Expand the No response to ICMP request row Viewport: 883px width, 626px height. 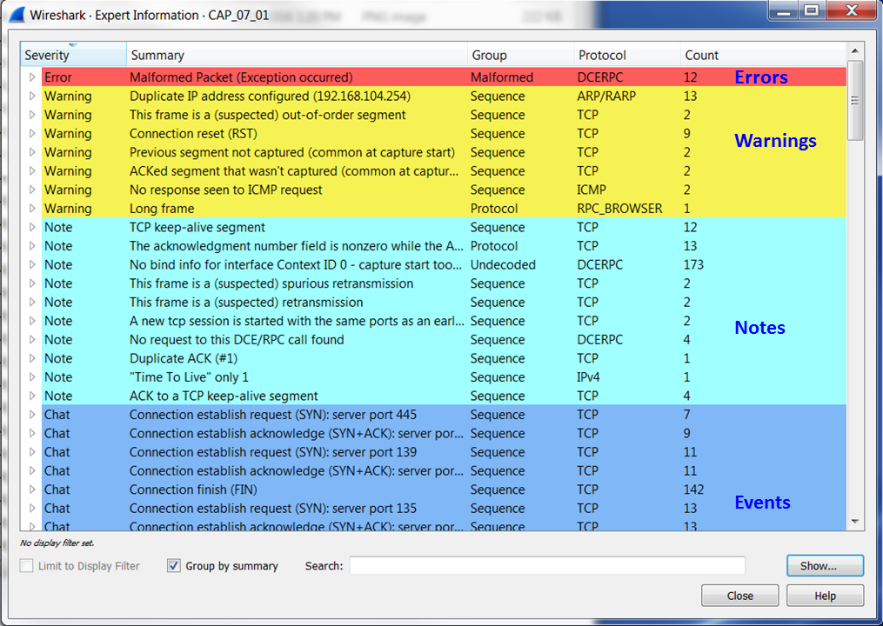point(32,190)
